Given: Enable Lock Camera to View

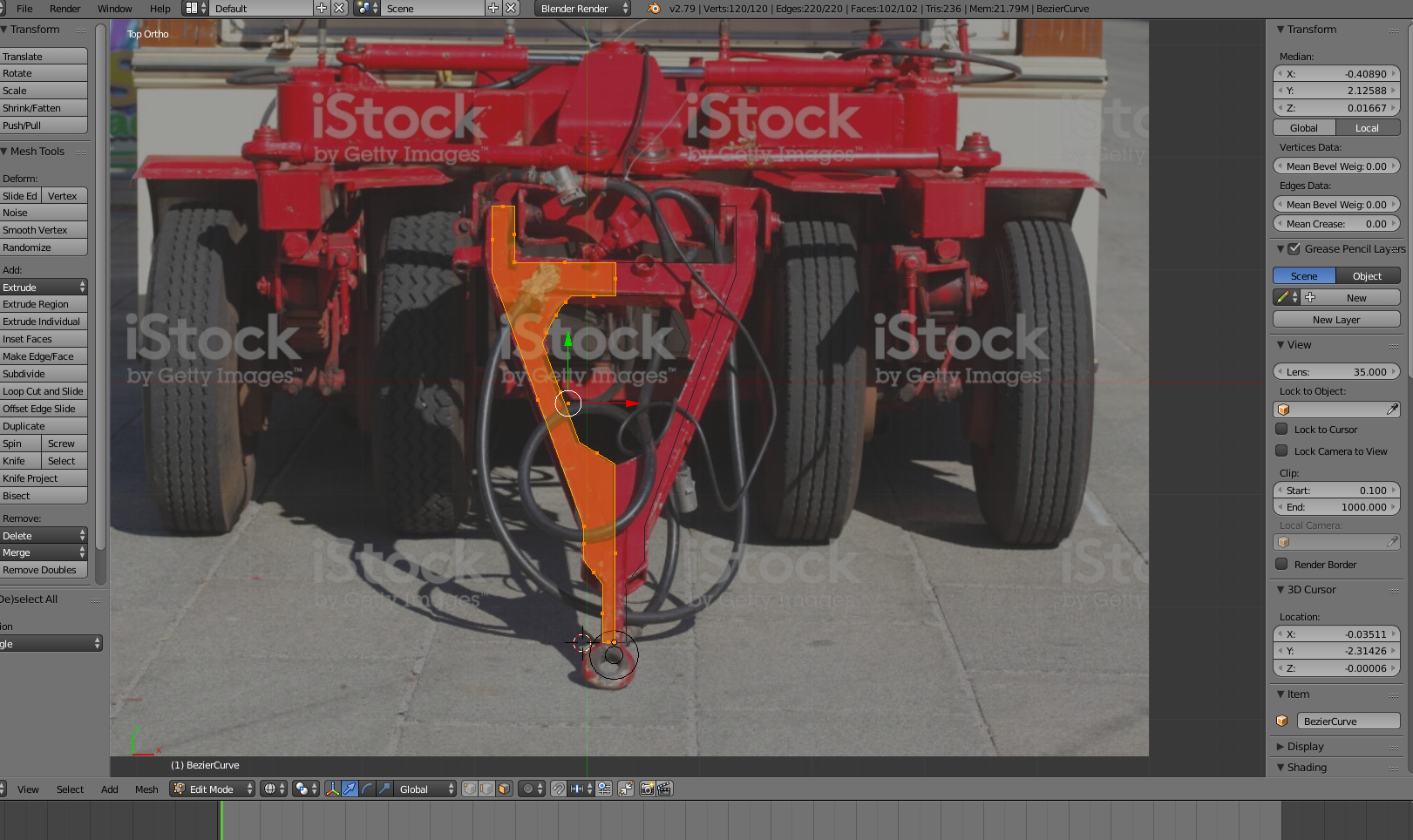Looking at the screenshot, I should [1281, 450].
